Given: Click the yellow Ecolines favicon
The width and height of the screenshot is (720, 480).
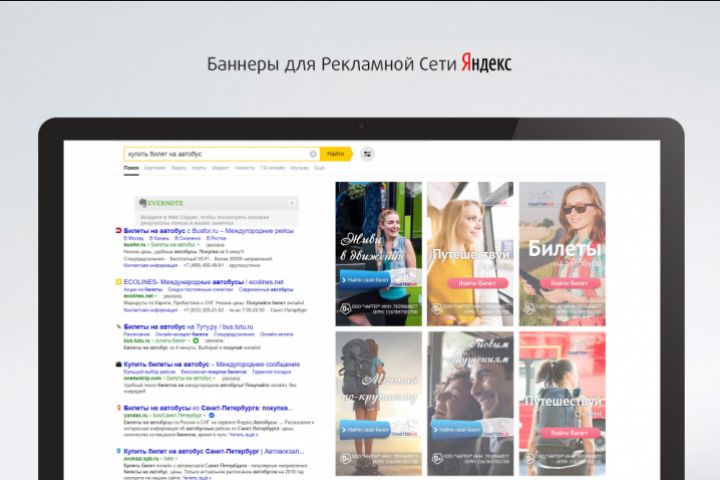Looking at the screenshot, I should pyautogui.click(x=118, y=282).
